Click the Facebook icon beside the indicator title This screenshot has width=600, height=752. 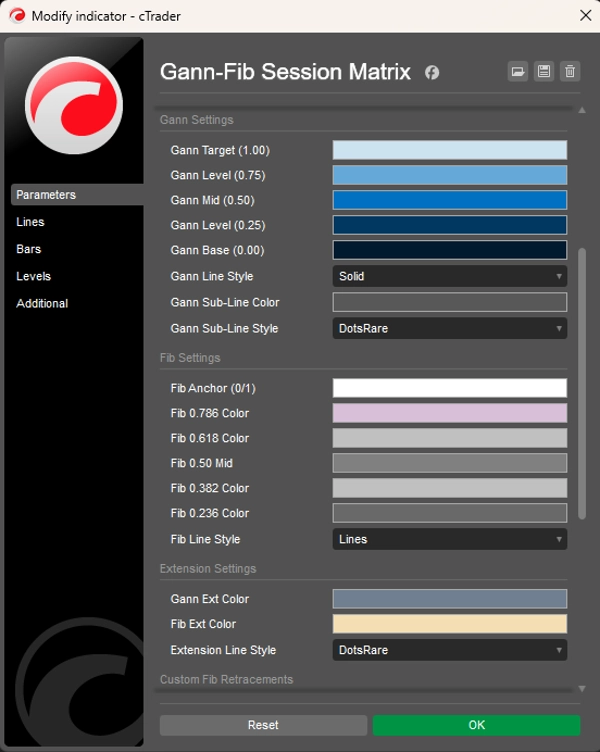[432, 72]
